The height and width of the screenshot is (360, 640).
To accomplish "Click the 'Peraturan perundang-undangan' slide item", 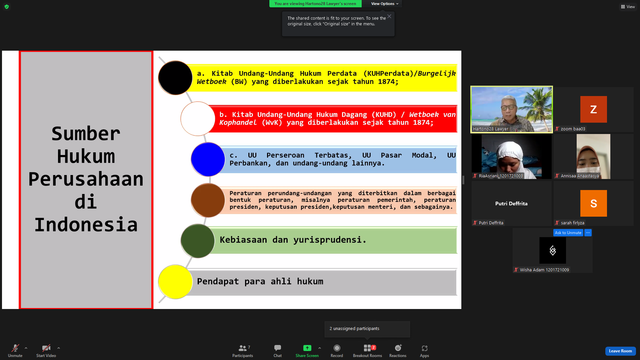I will click(340, 200).
